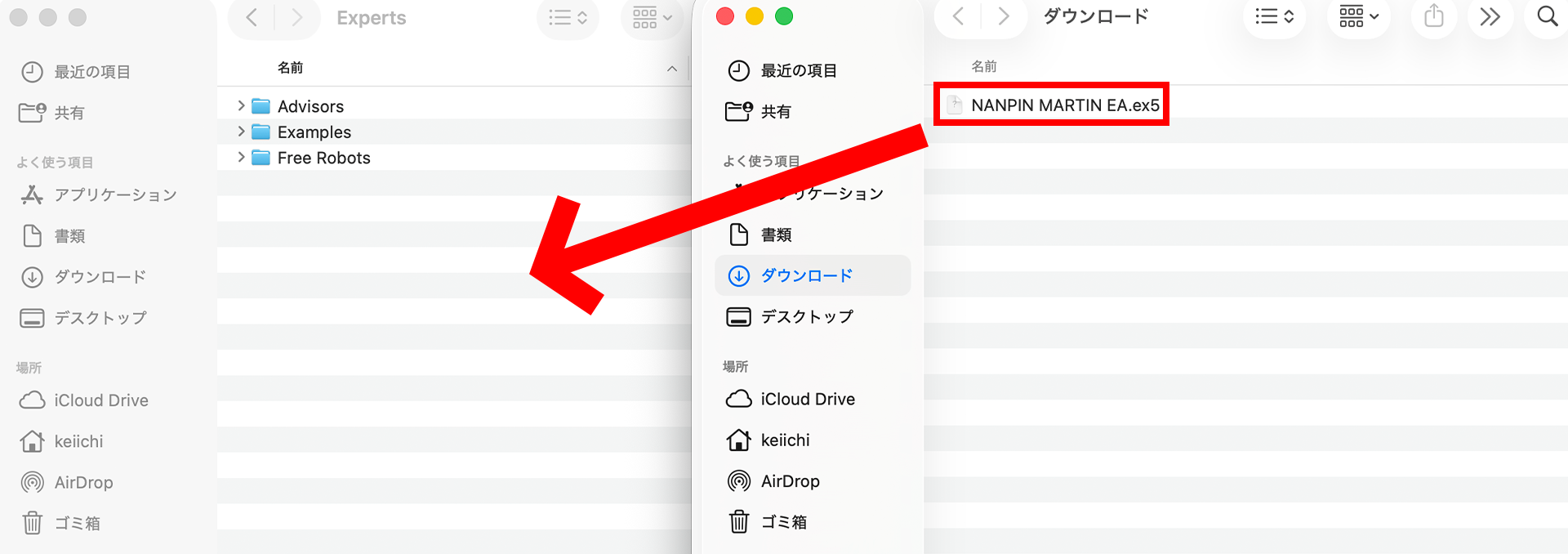
Task: Open 書類 in the Experts window sidebar
Action: point(69,236)
